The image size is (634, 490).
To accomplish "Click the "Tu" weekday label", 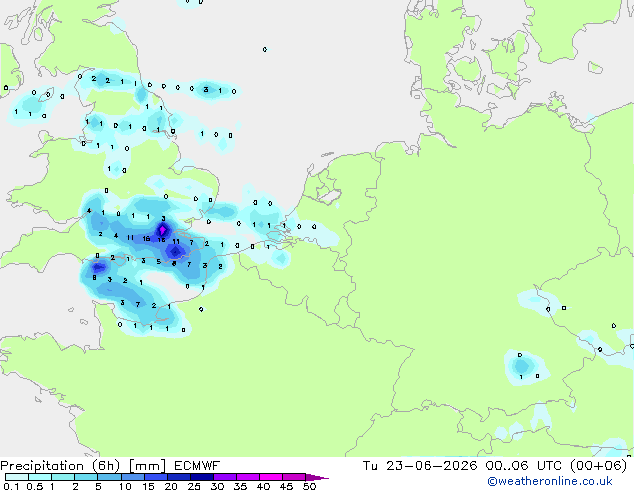I will click(x=370, y=466).
